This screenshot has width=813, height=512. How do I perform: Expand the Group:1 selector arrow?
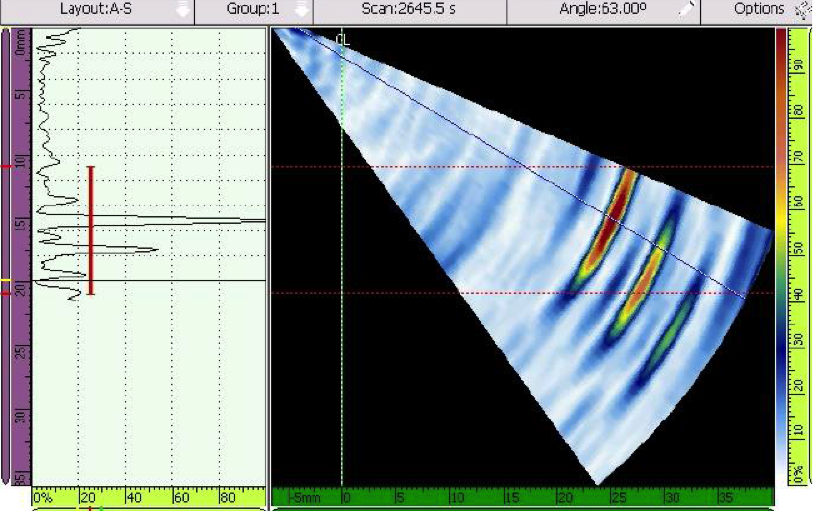[x=300, y=9]
